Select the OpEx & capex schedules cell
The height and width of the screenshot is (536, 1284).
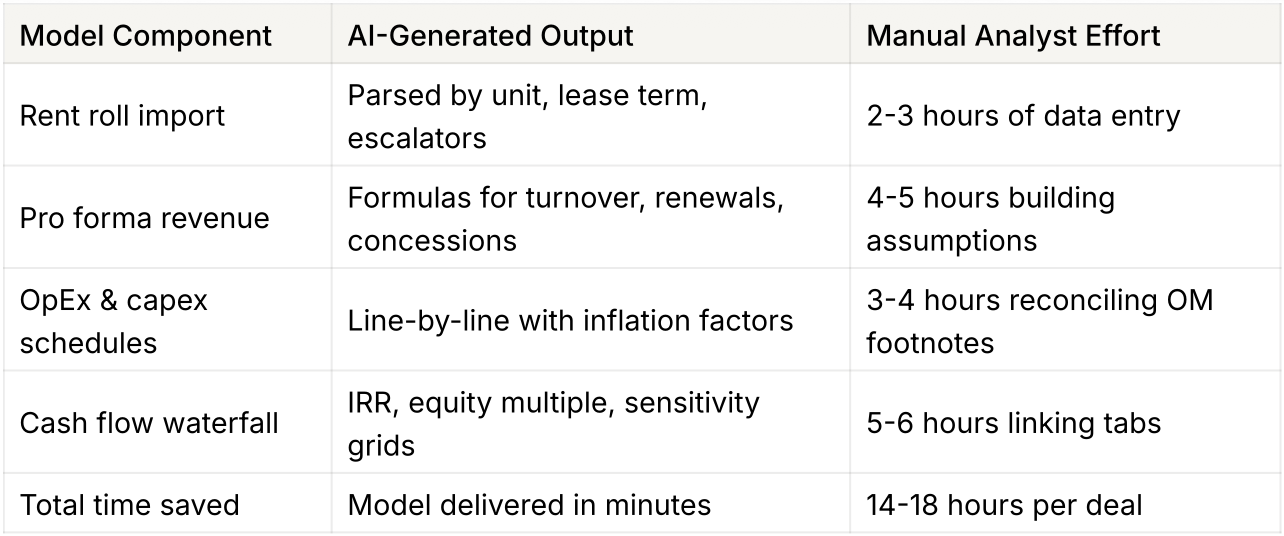pyautogui.click(x=167, y=321)
